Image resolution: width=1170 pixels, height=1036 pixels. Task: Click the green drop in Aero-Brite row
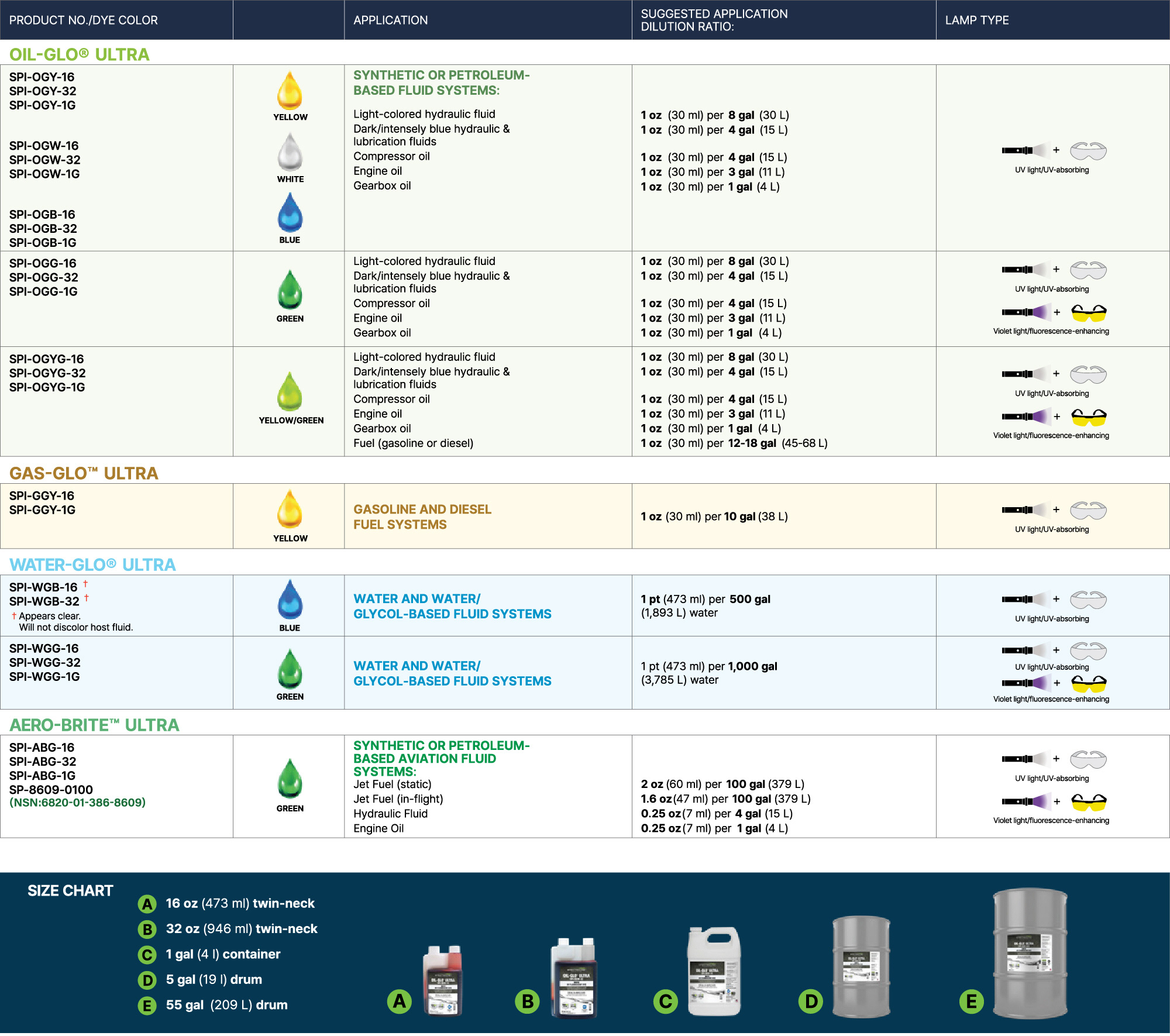click(290, 779)
